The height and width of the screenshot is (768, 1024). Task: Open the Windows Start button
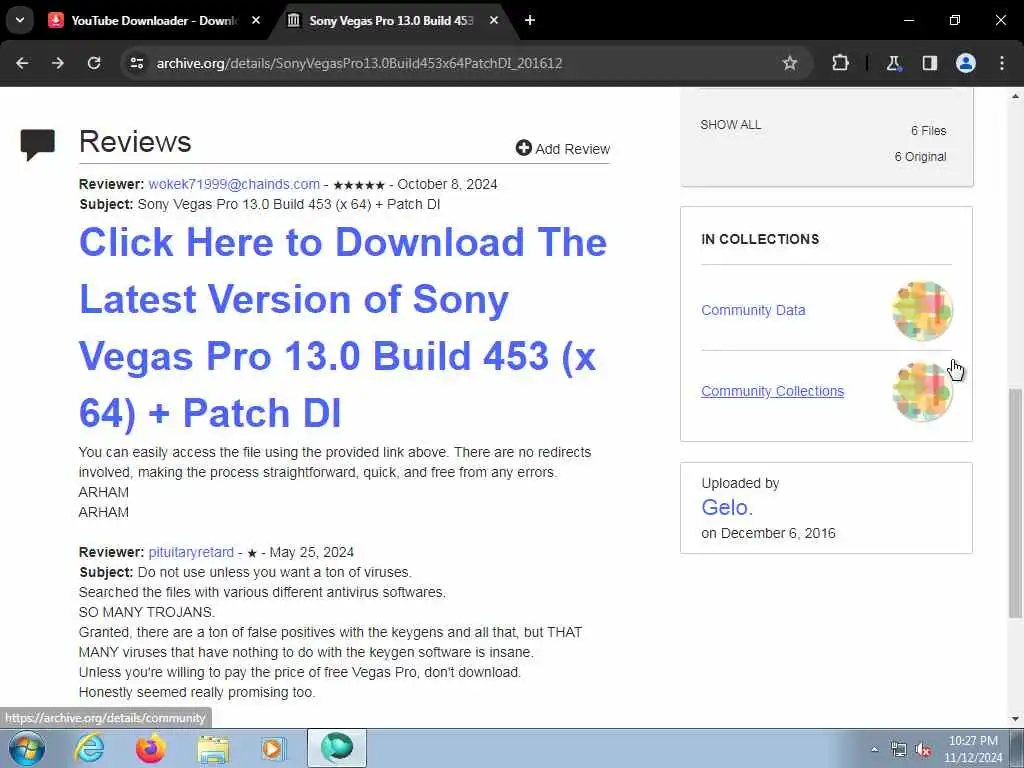[x=27, y=748]
